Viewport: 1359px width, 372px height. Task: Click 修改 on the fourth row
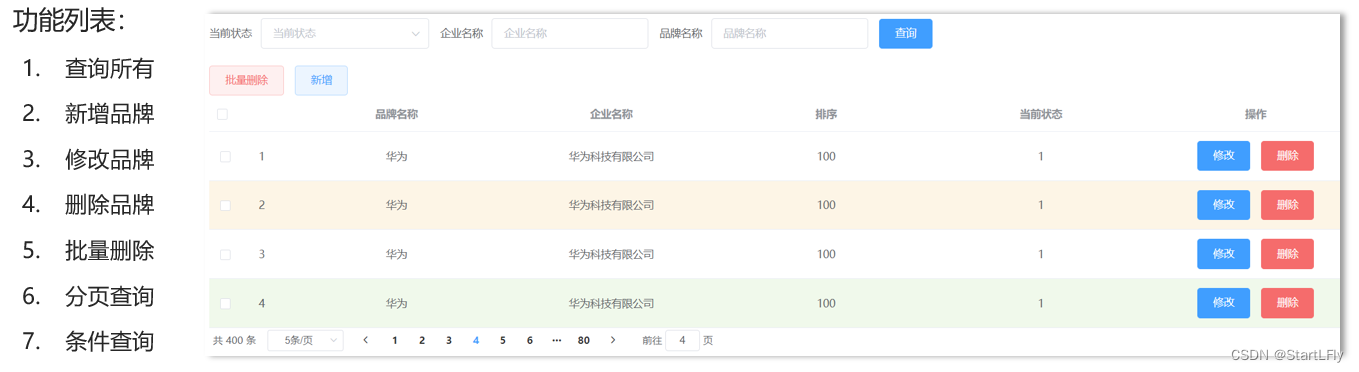tap(1223, 303)
